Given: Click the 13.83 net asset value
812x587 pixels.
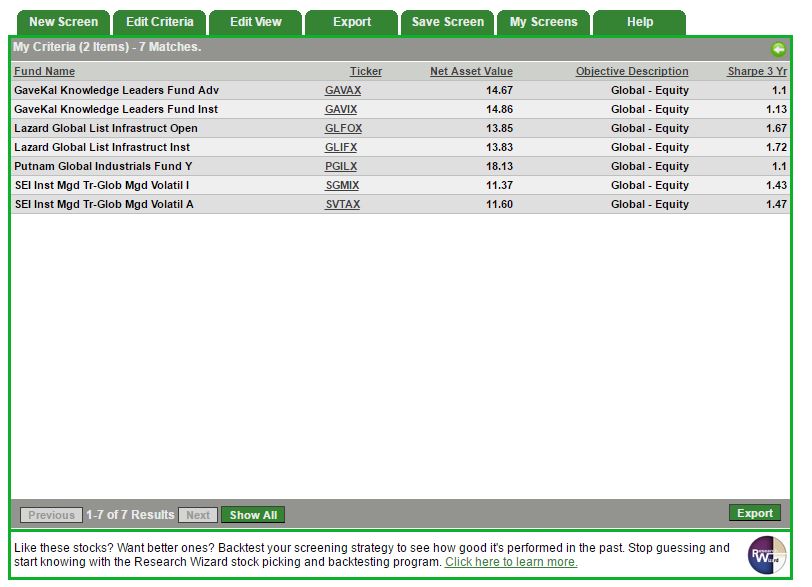Looking at the screenshot, I should tap(499, 148).
